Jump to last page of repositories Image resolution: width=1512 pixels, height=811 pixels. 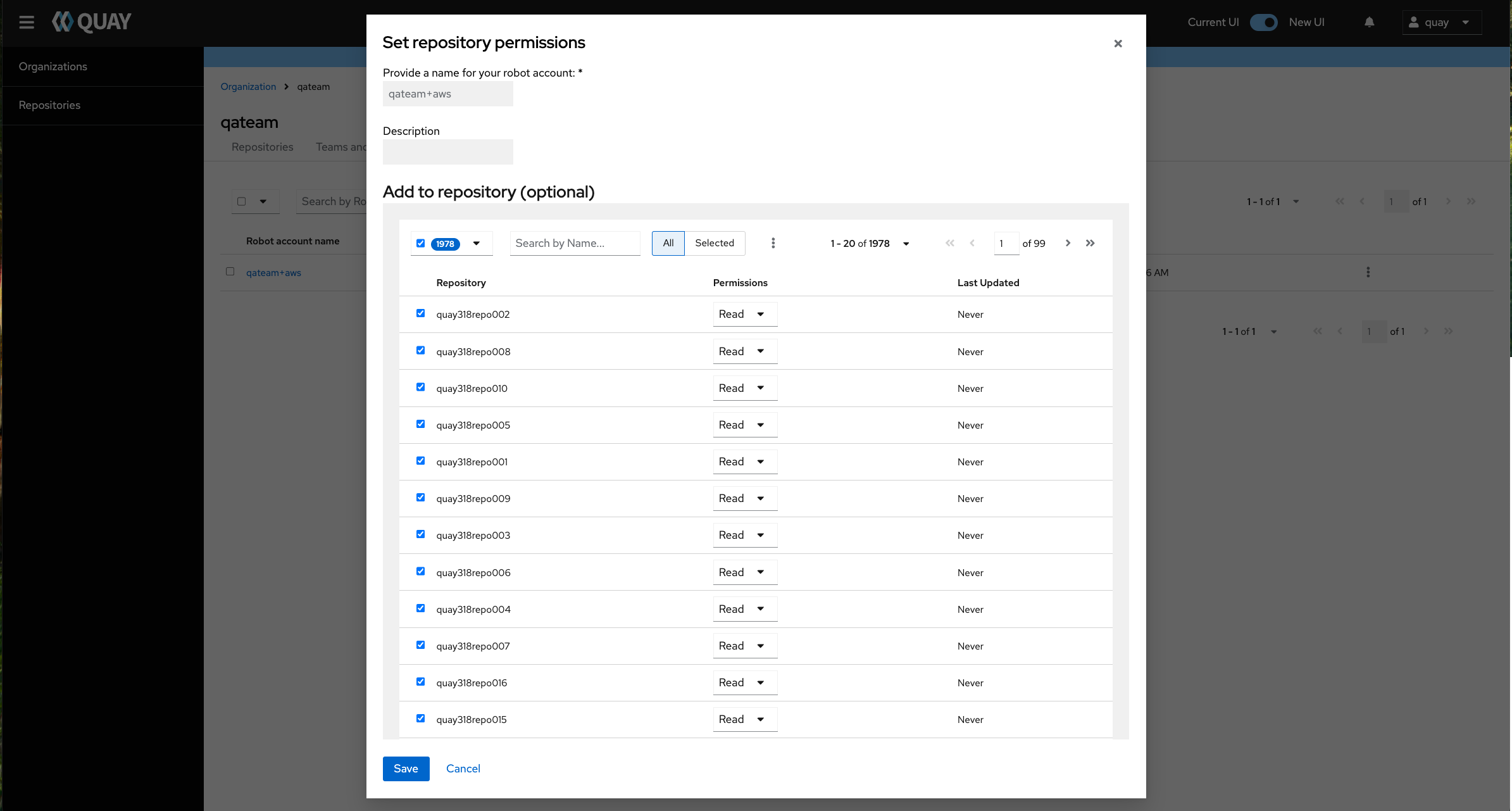1090,243
